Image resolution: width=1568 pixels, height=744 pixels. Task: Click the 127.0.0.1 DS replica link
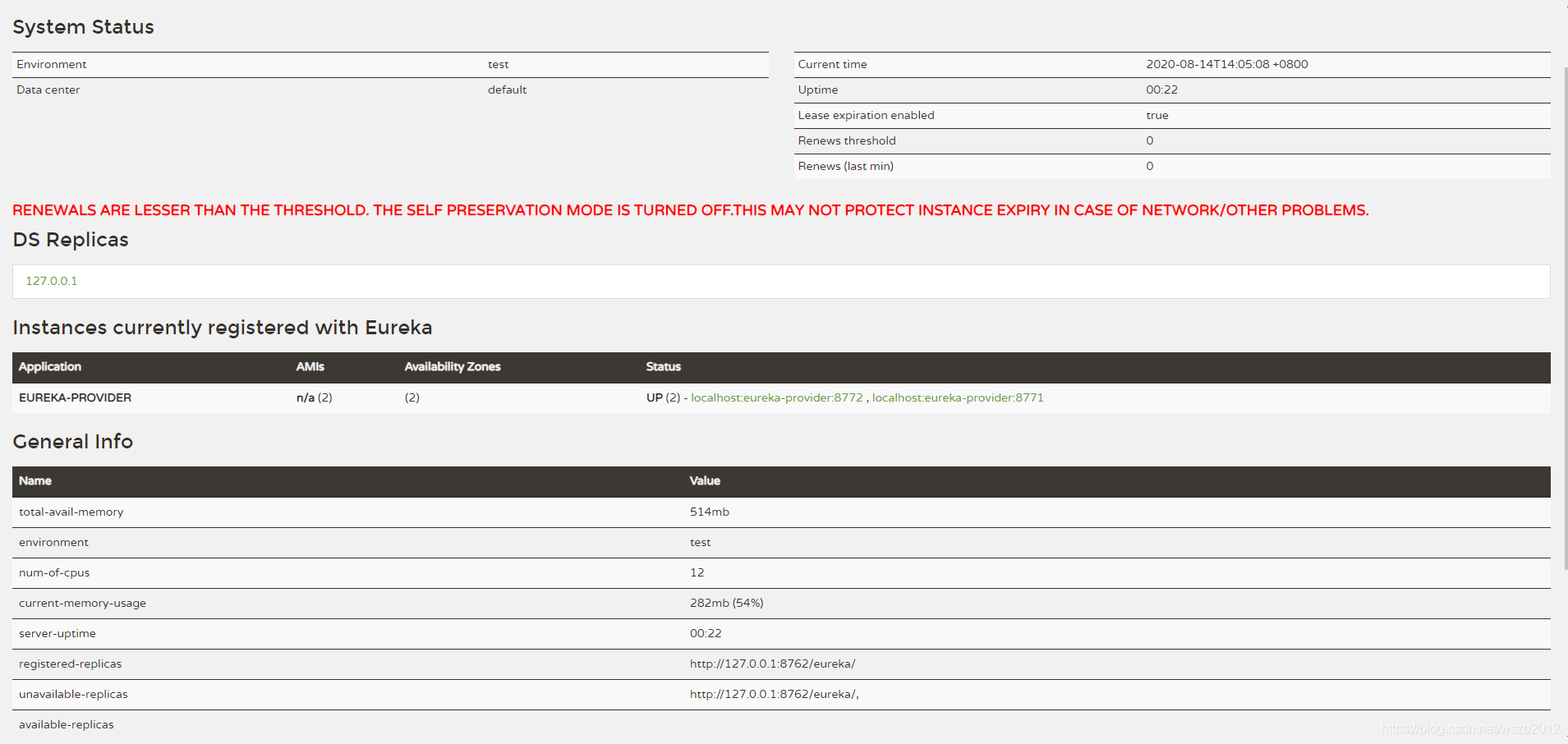coord(52,281)
